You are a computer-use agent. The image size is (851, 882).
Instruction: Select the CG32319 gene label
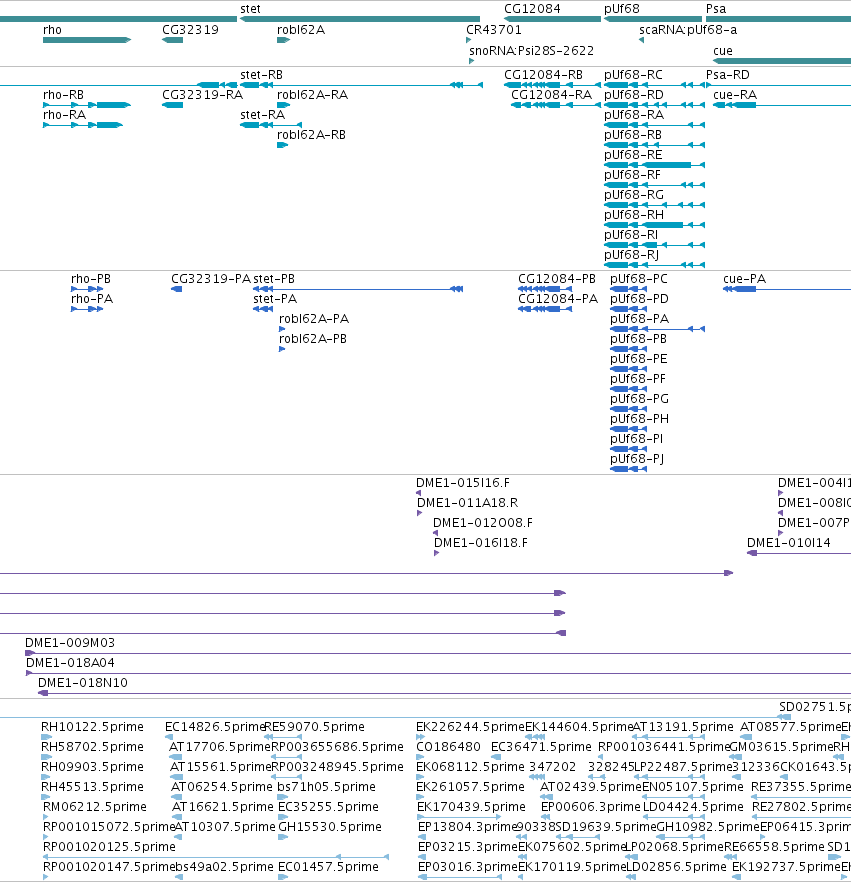tap(190, 30)
